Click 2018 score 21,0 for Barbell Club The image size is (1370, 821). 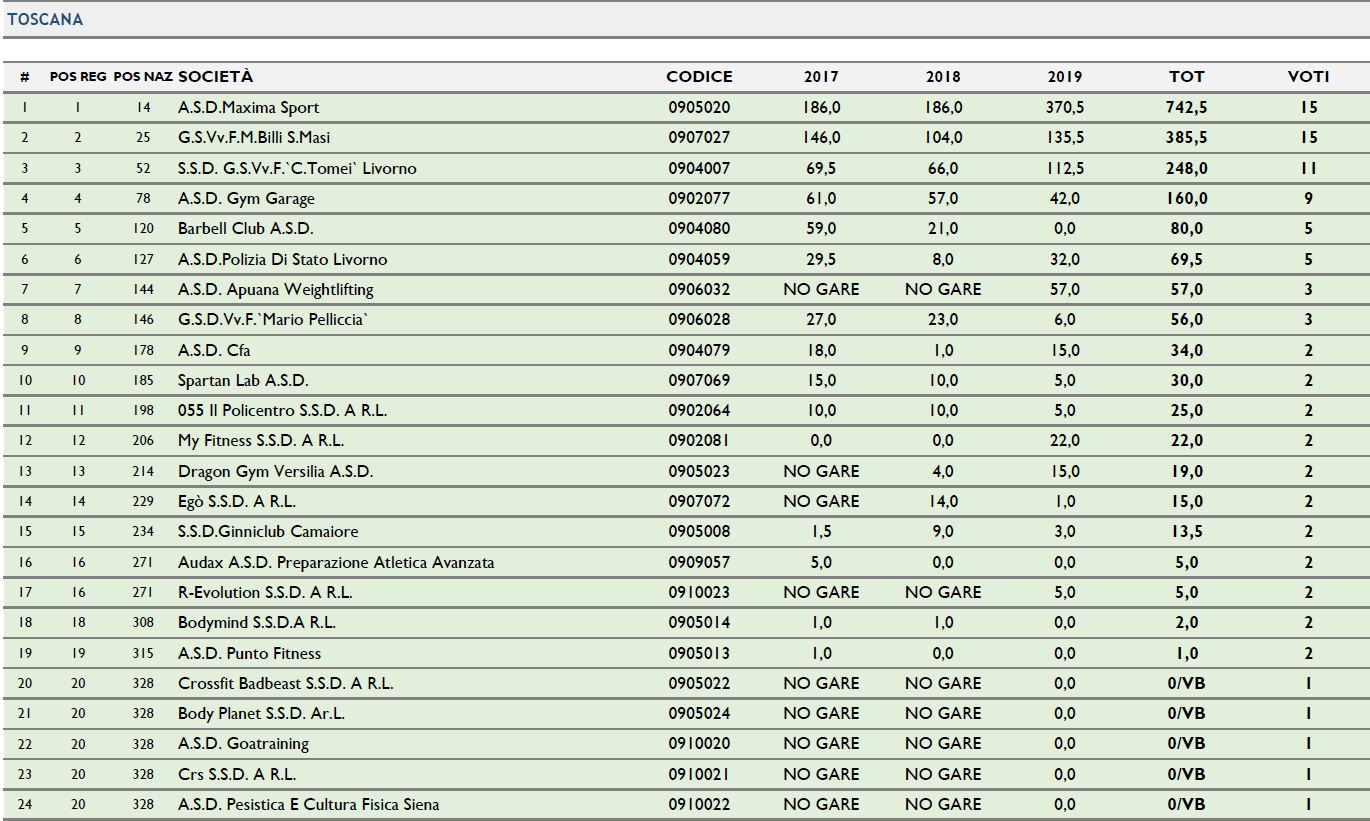pyautogui.click(x=943, y=228)
